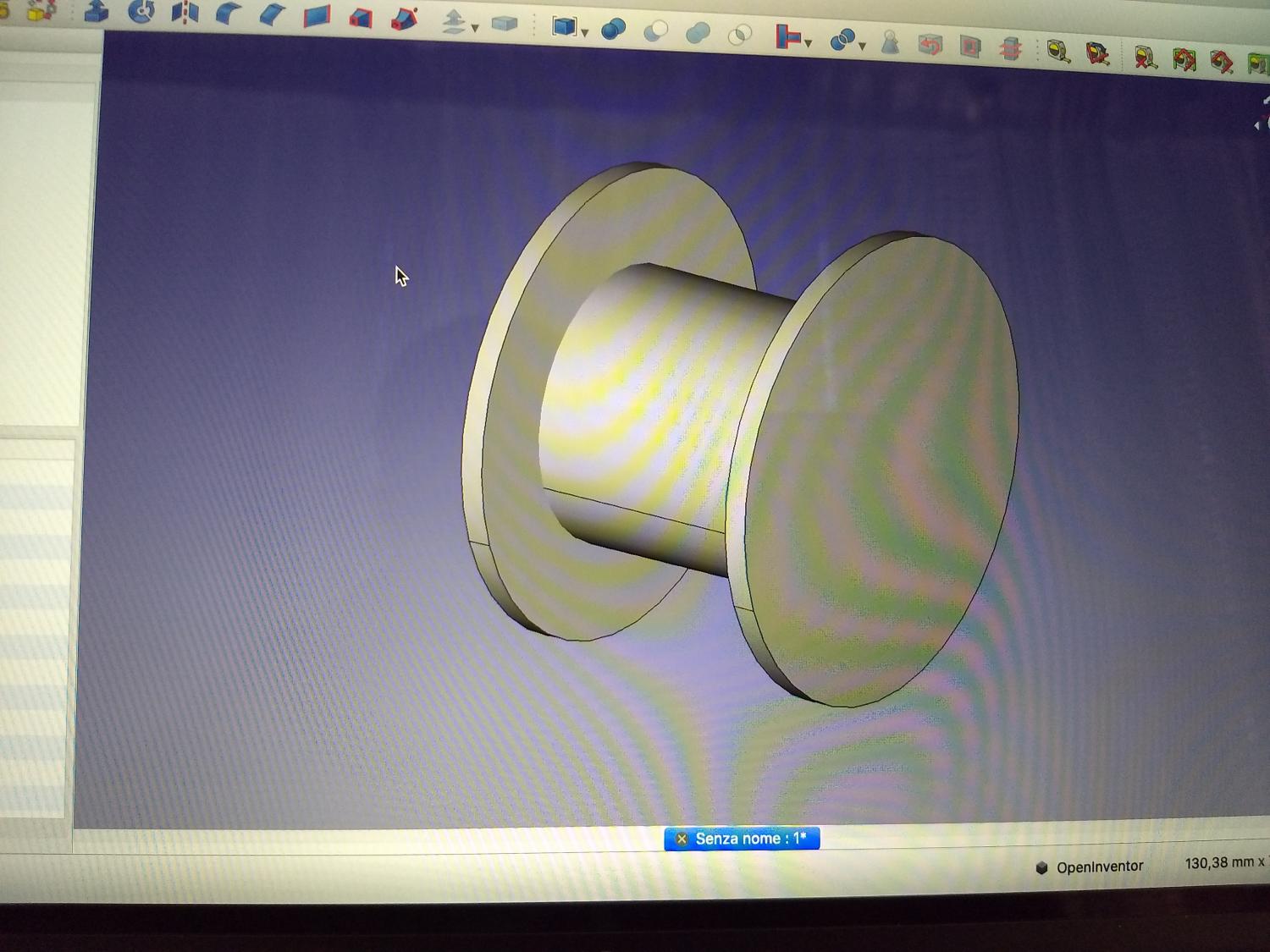The image size is (1270, 952).
Task: Select the Extrude tool
Action: (x=97, y=12)
